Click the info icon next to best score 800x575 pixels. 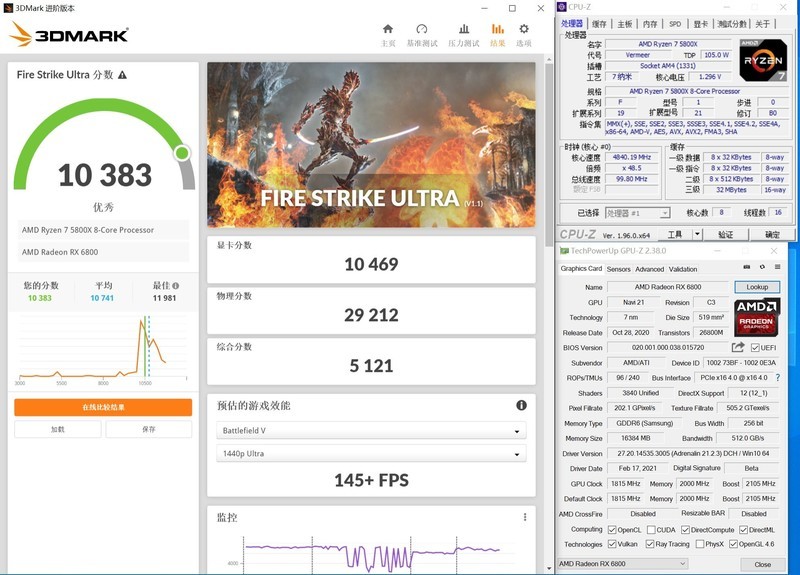[176, 286]
